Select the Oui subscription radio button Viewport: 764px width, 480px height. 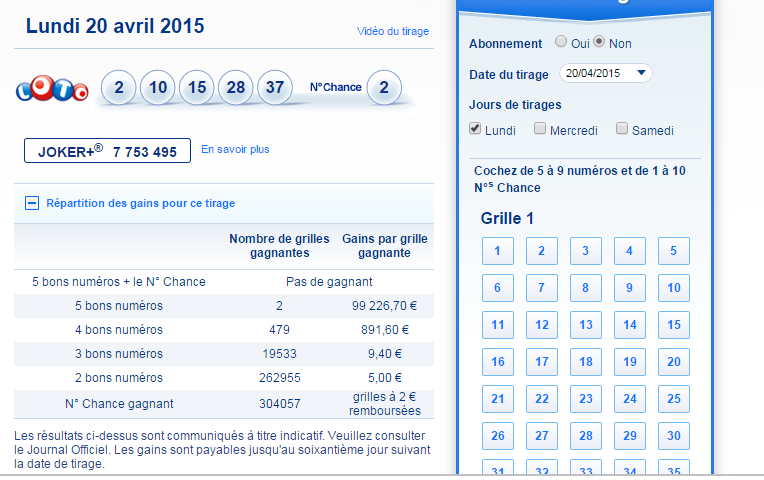(x=560, y=42)
